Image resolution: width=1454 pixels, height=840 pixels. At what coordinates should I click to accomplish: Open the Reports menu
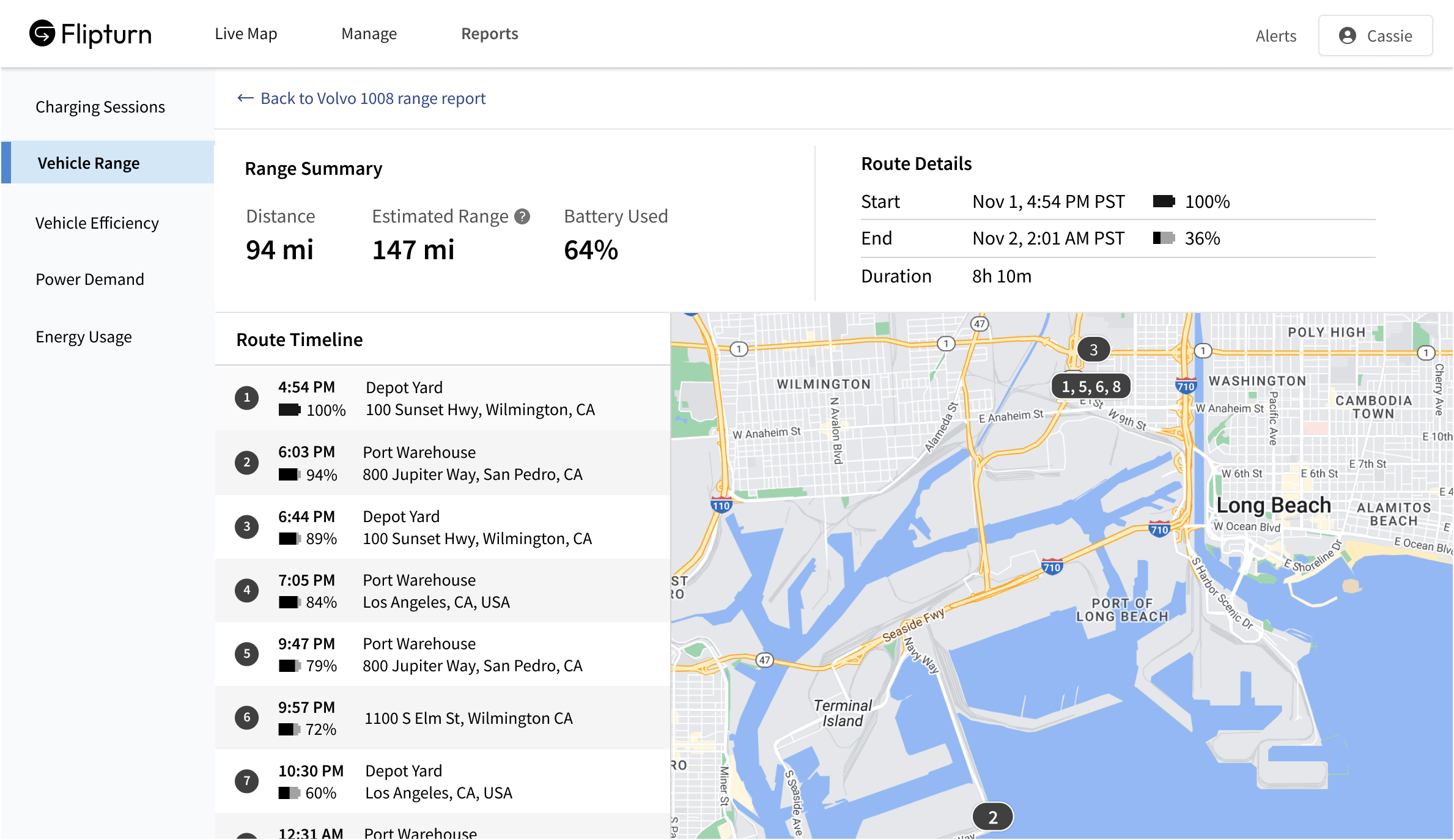click(x=489, y=34)
